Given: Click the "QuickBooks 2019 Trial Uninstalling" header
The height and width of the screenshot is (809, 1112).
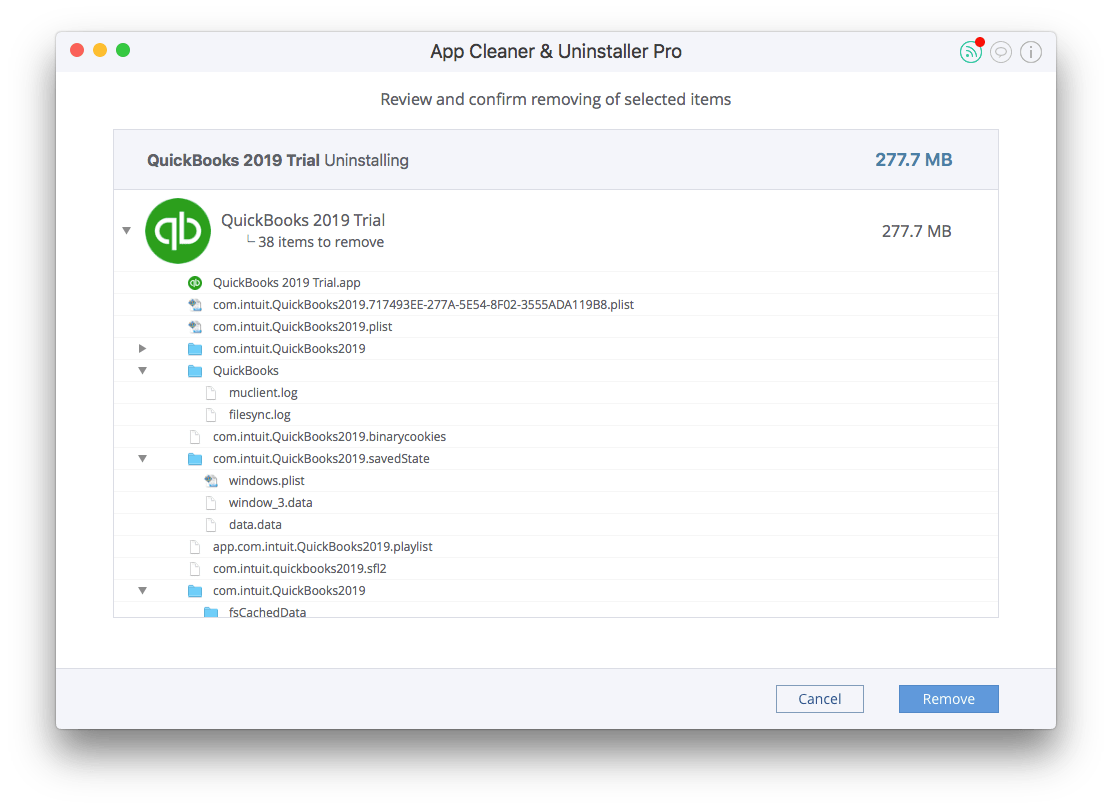Looking at the screenshot, I should 278,161.
